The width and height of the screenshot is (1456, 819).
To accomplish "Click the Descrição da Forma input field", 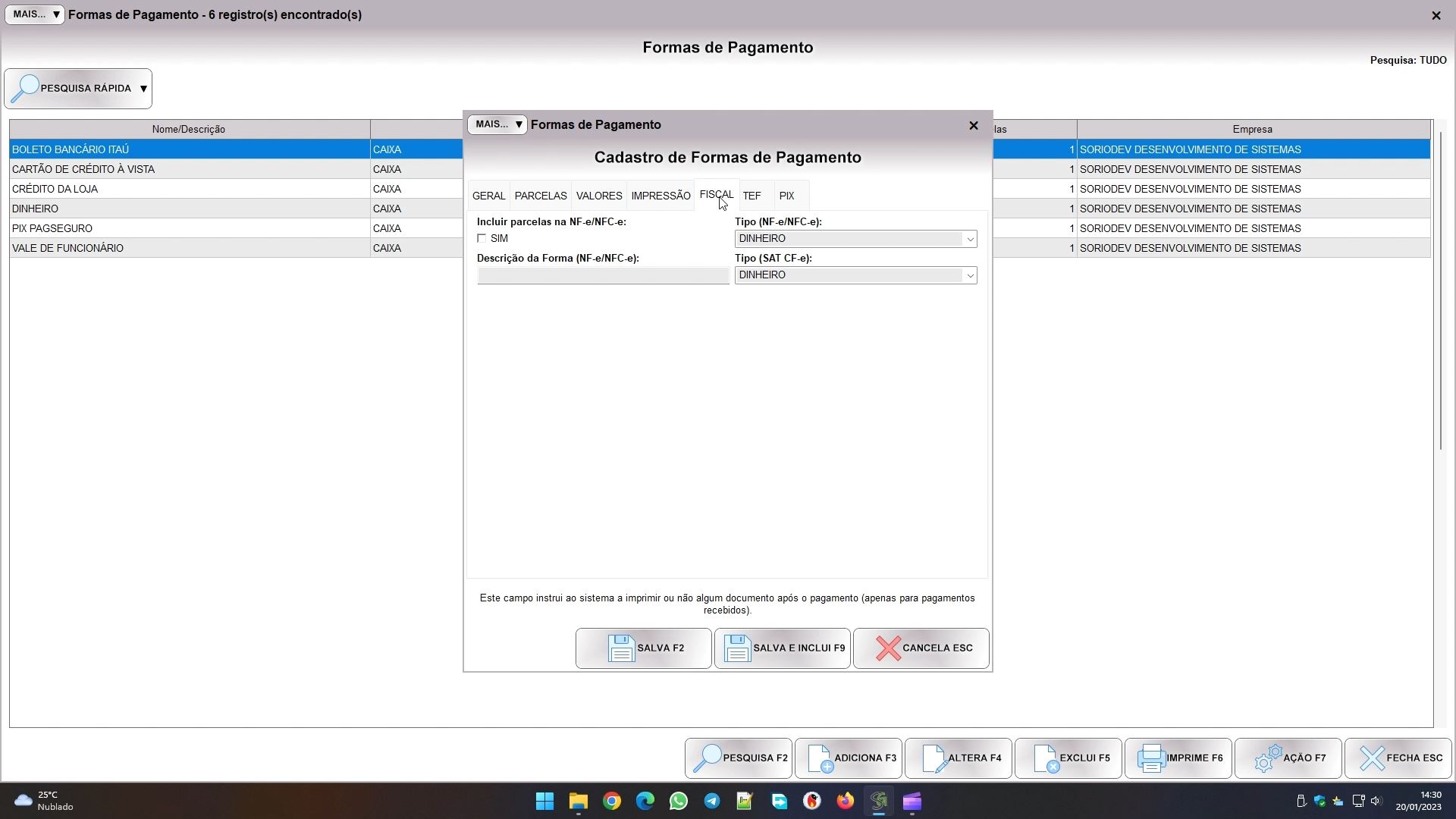I will tap(603, 276).
